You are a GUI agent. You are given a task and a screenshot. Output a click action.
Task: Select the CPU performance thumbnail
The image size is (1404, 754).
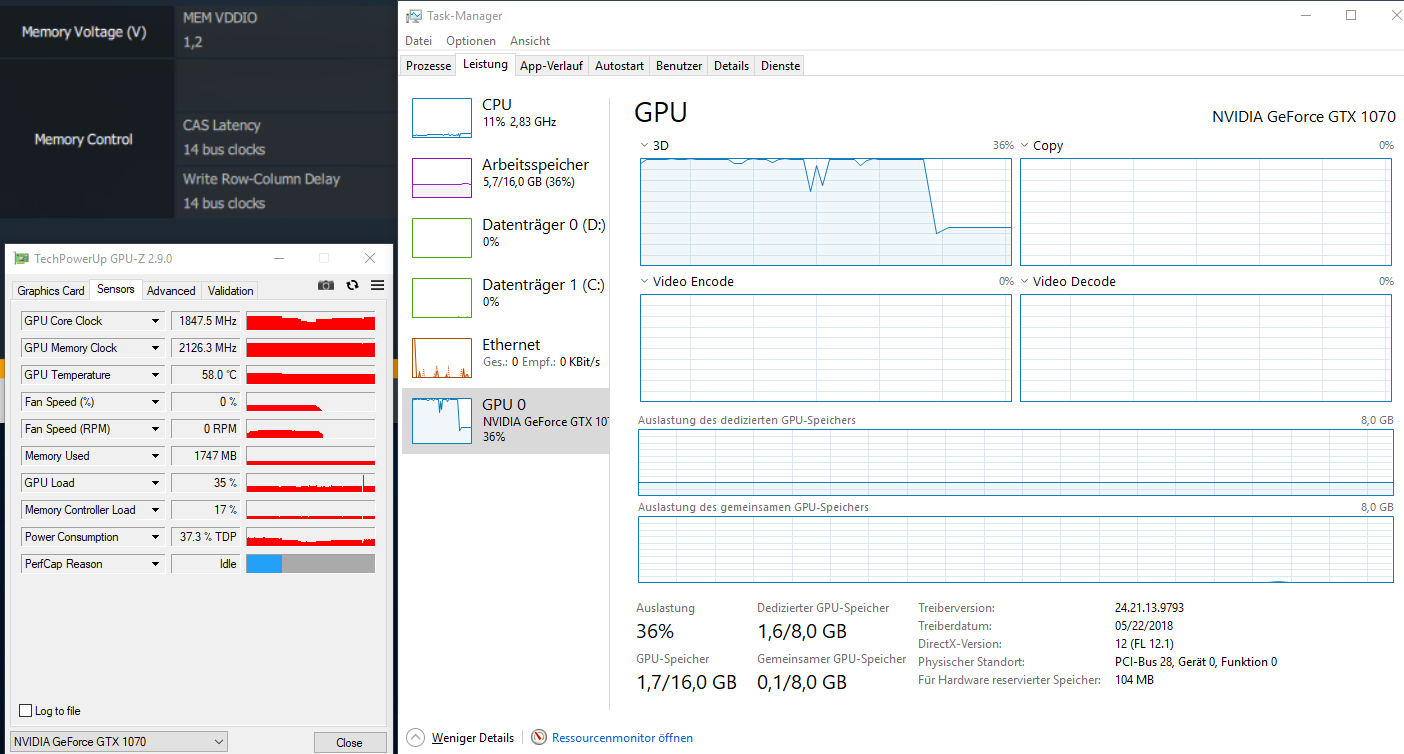[x=442, y=118]
